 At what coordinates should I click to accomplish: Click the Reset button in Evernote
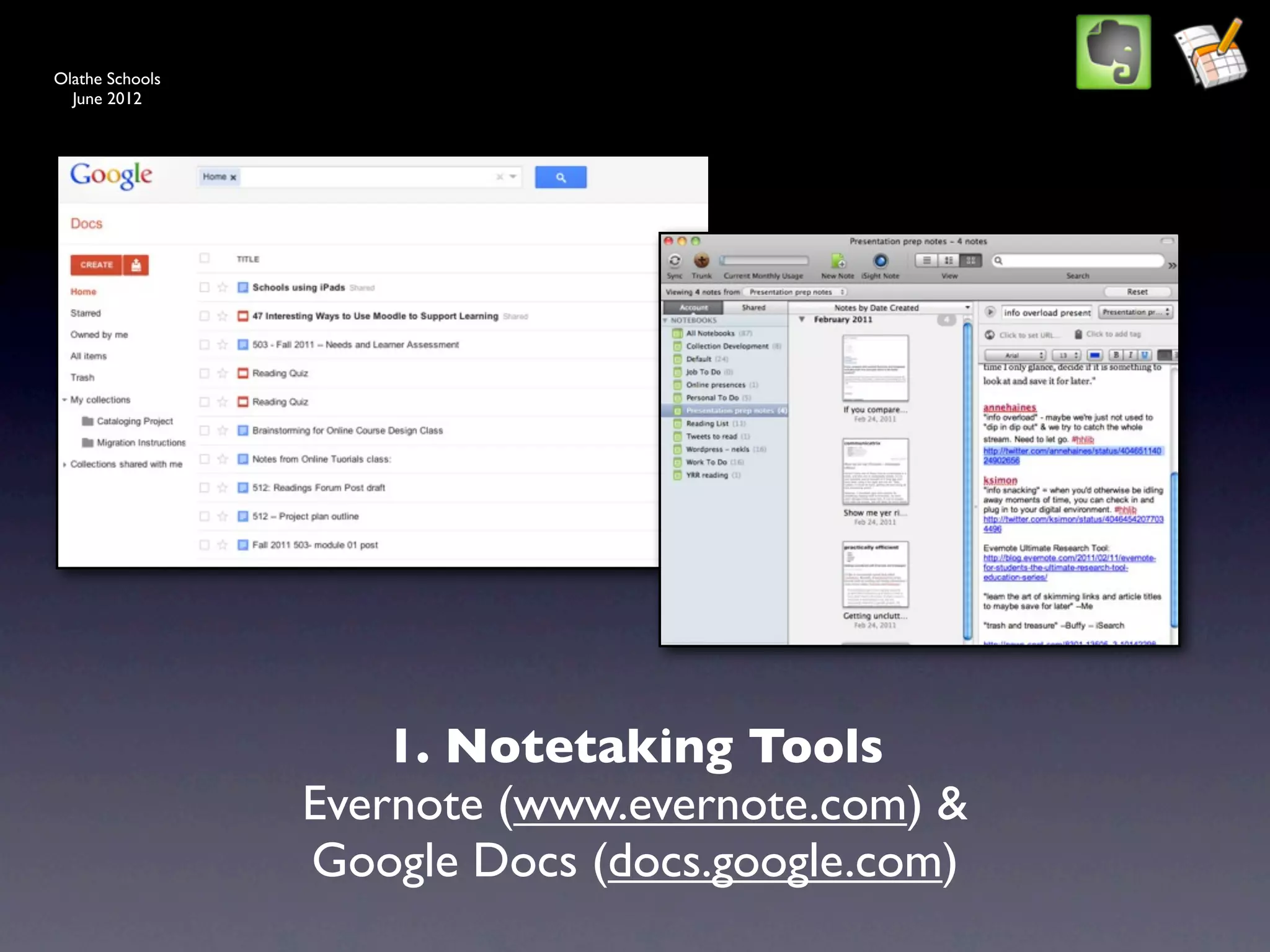click(1137, 292)
